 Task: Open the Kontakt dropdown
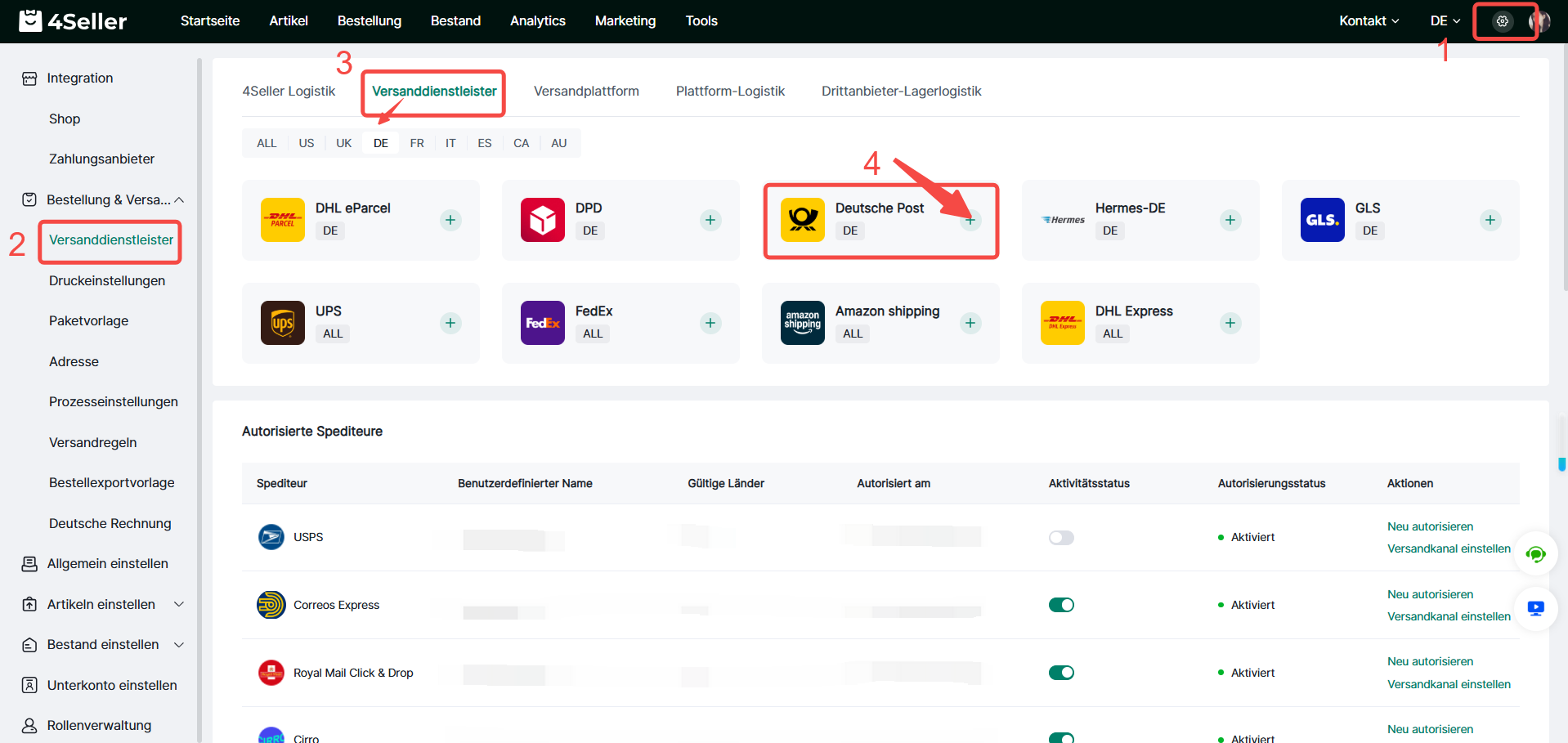pos(1369,21)
